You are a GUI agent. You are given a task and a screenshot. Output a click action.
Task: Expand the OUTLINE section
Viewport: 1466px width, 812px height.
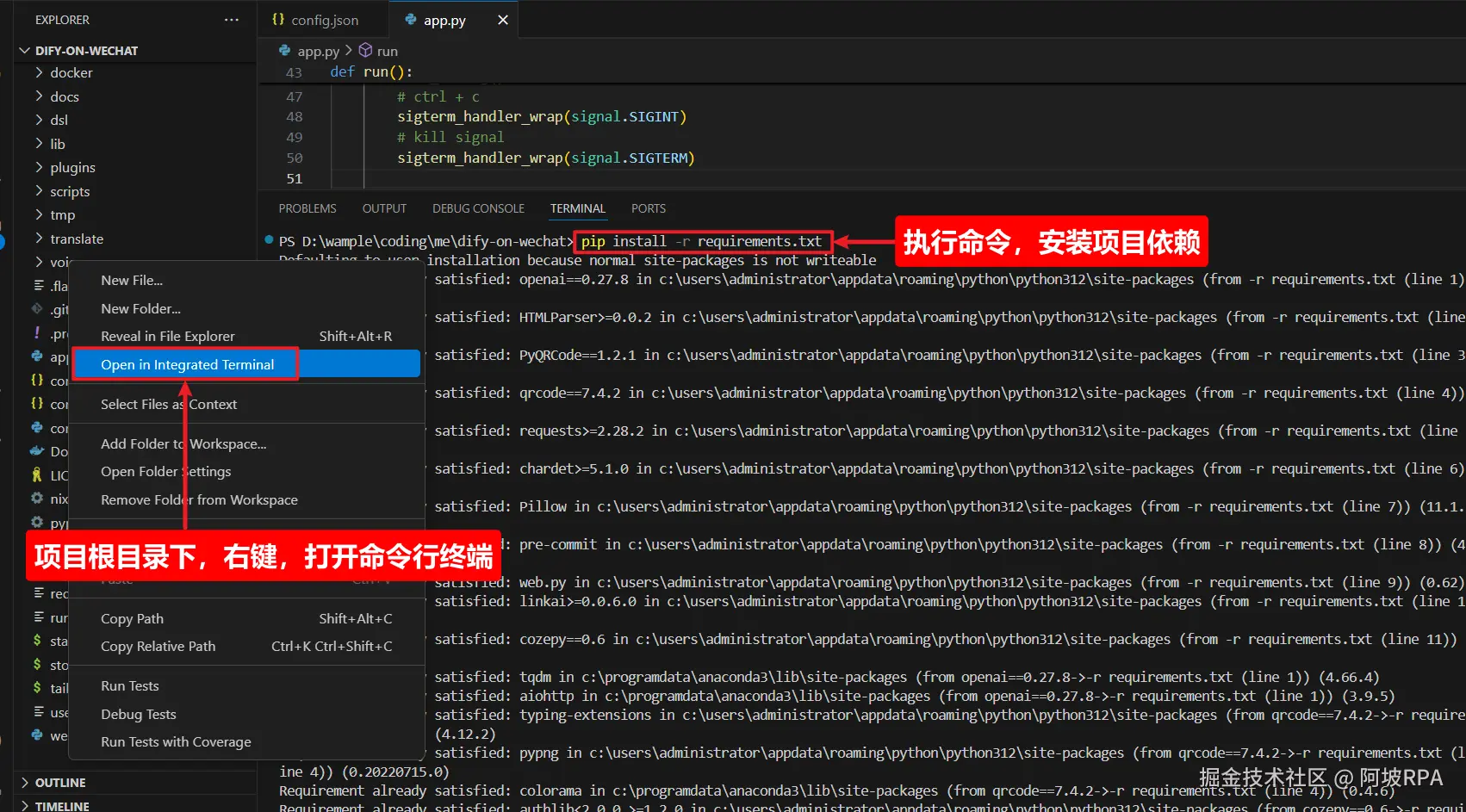click(136, 783)
